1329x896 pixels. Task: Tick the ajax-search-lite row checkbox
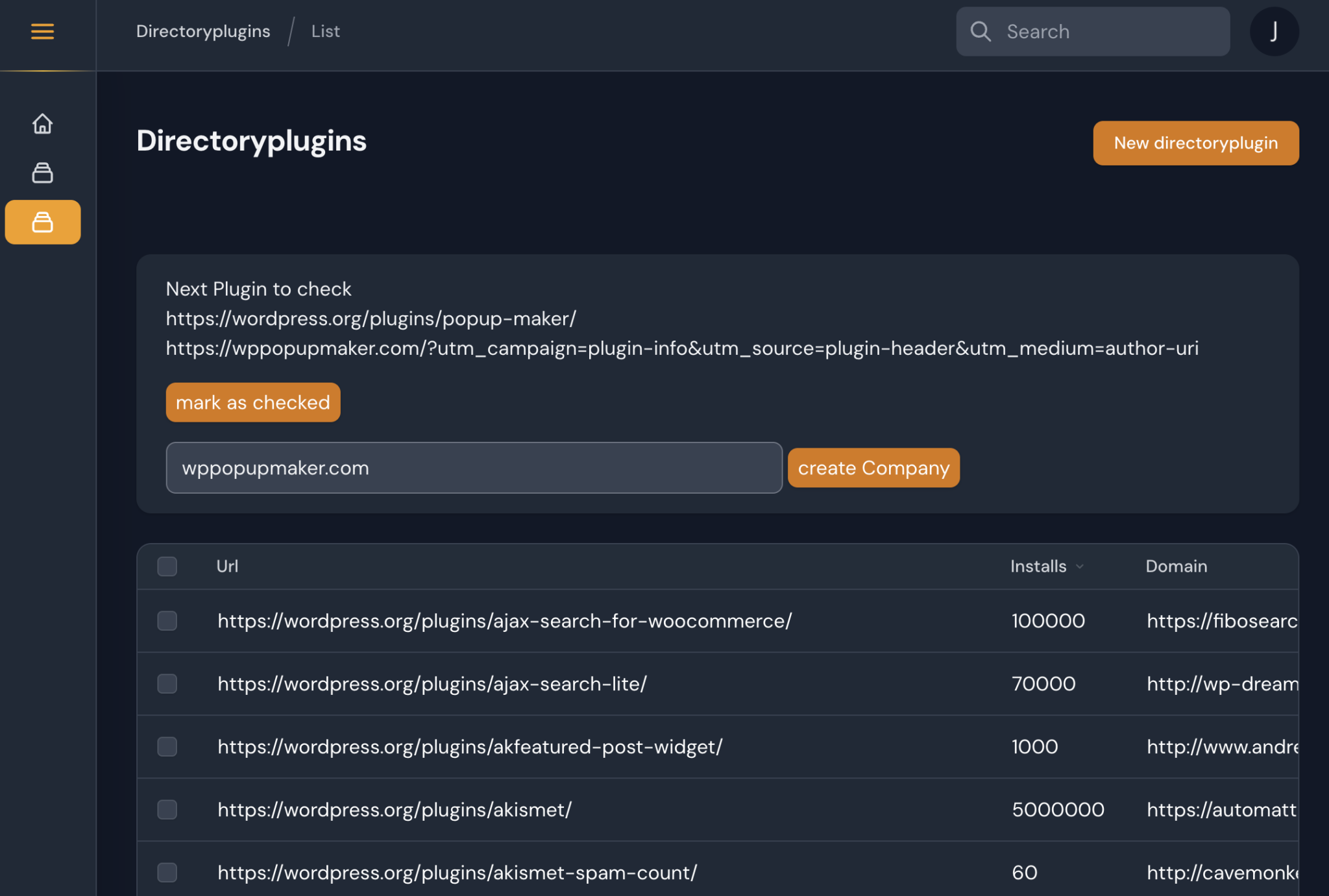coord(167,683)
